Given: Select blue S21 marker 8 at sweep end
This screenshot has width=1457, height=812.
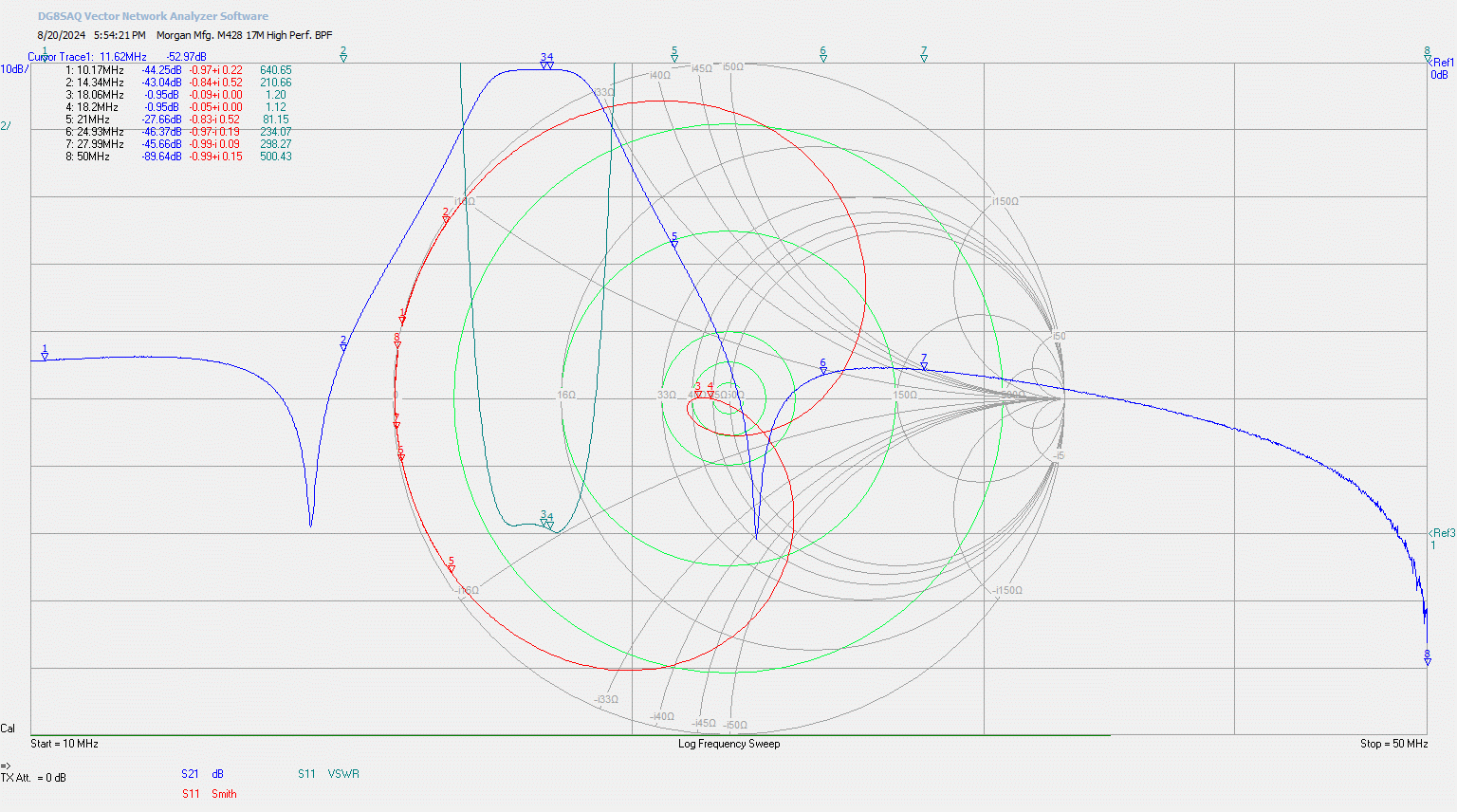Looking at the screenshot, I should point(1427,657).
